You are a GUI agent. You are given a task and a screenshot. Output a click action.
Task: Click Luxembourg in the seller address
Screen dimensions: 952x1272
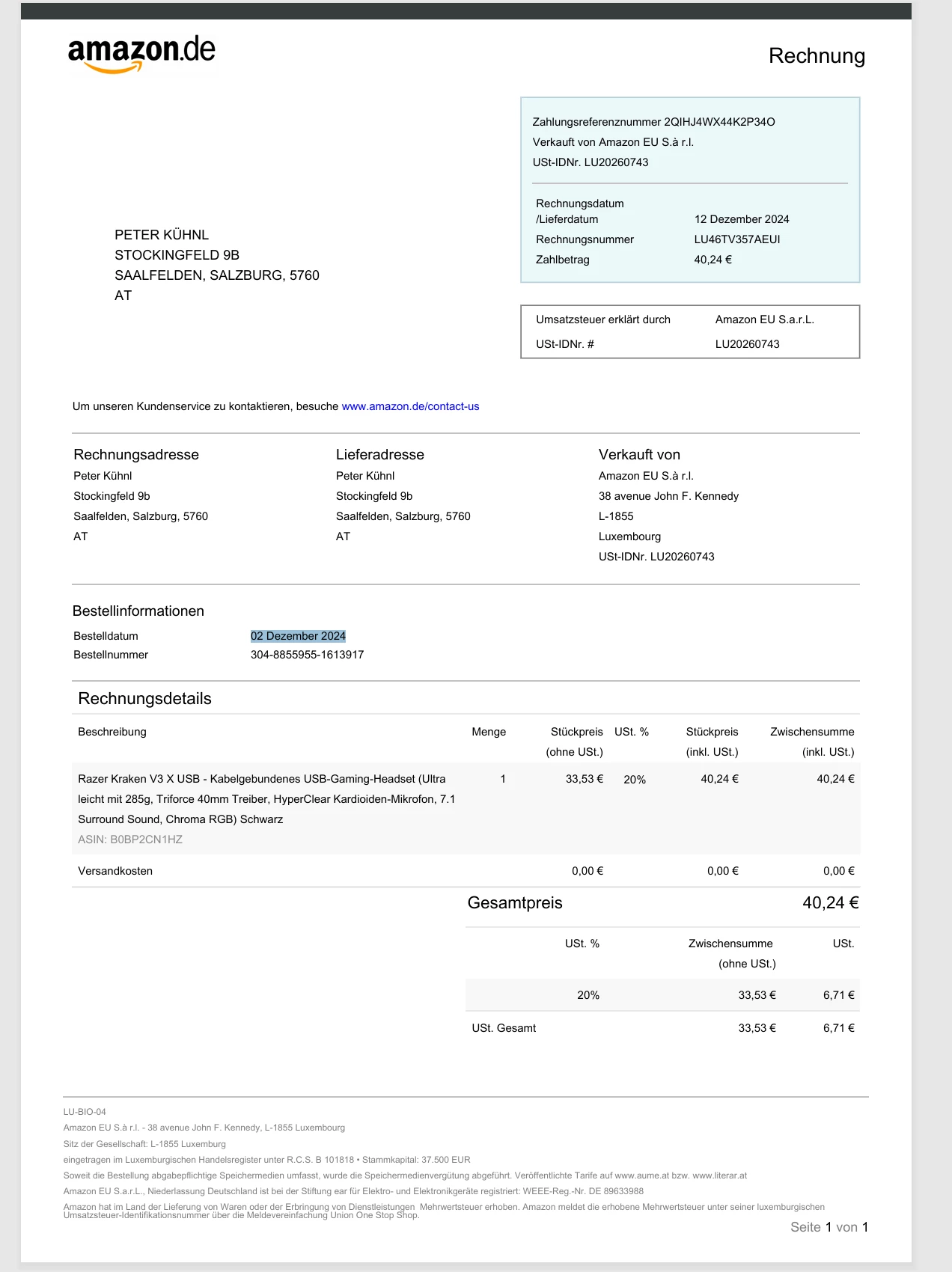click(629, 536)
